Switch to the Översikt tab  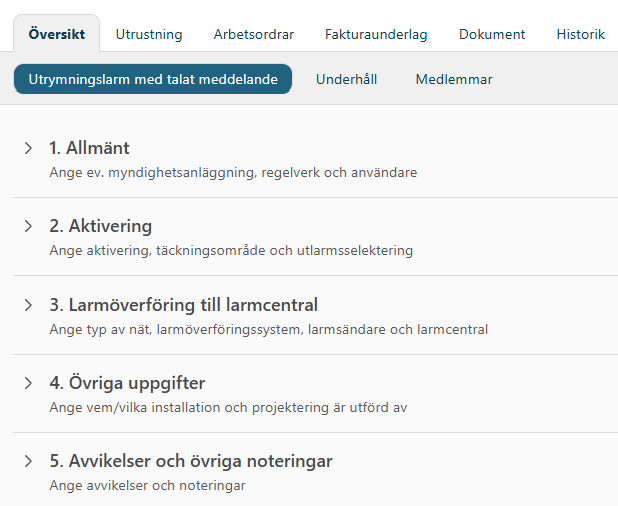tap(57, 34)
